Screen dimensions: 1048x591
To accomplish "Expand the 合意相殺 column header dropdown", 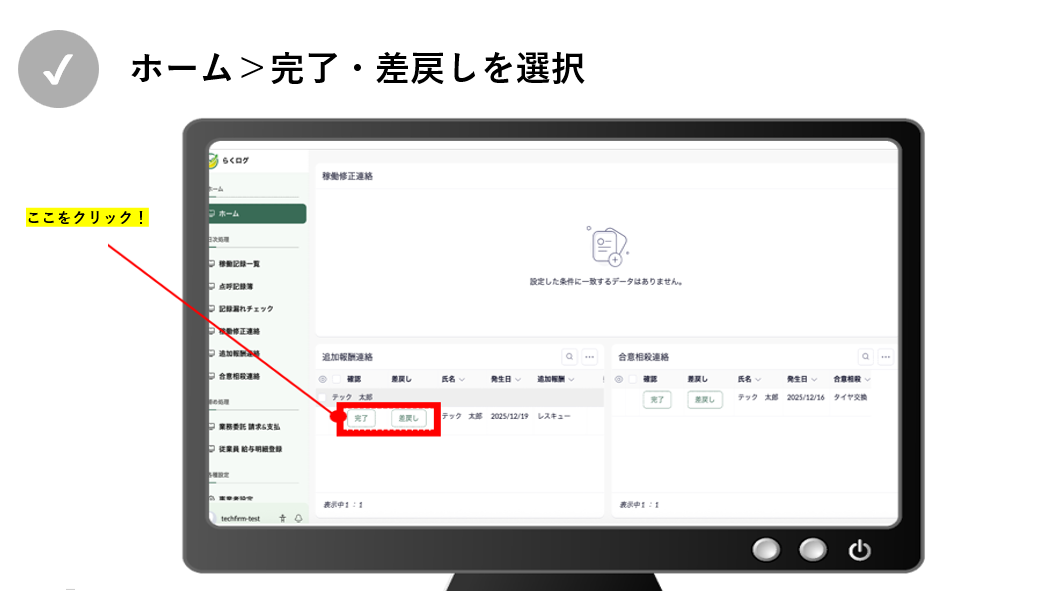I will [x=867, y=380].
